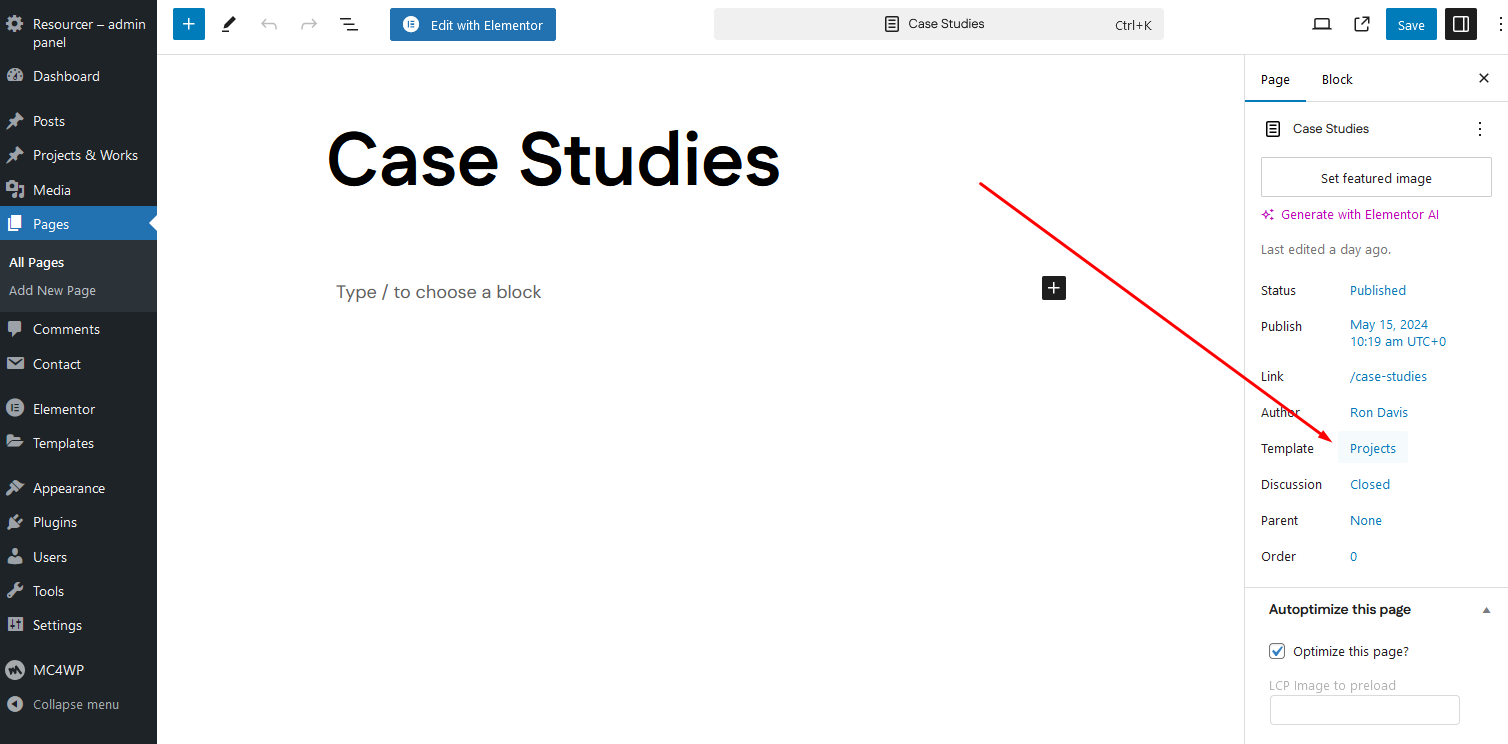The width and height of the screenshot is (1508, 744).
Task: Redo the change
Action: [309, 24]
